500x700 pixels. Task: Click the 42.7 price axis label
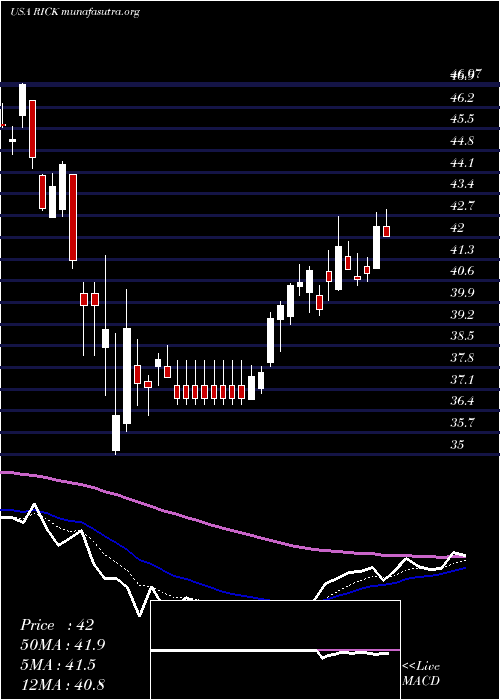click(x=462, y=206)
